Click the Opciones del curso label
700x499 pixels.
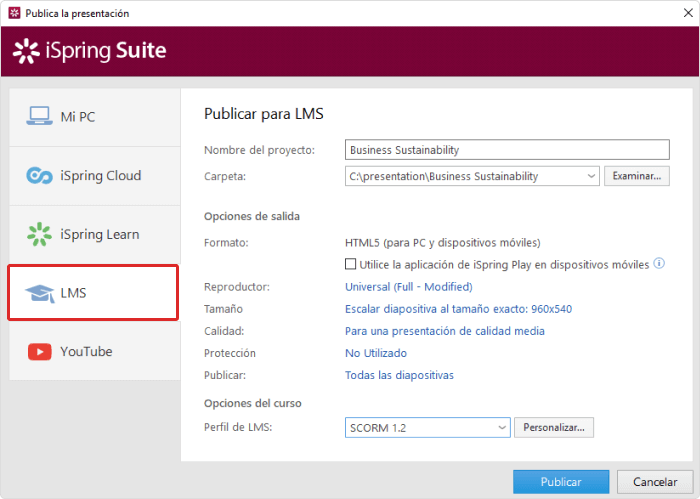(x=253, y=403)
